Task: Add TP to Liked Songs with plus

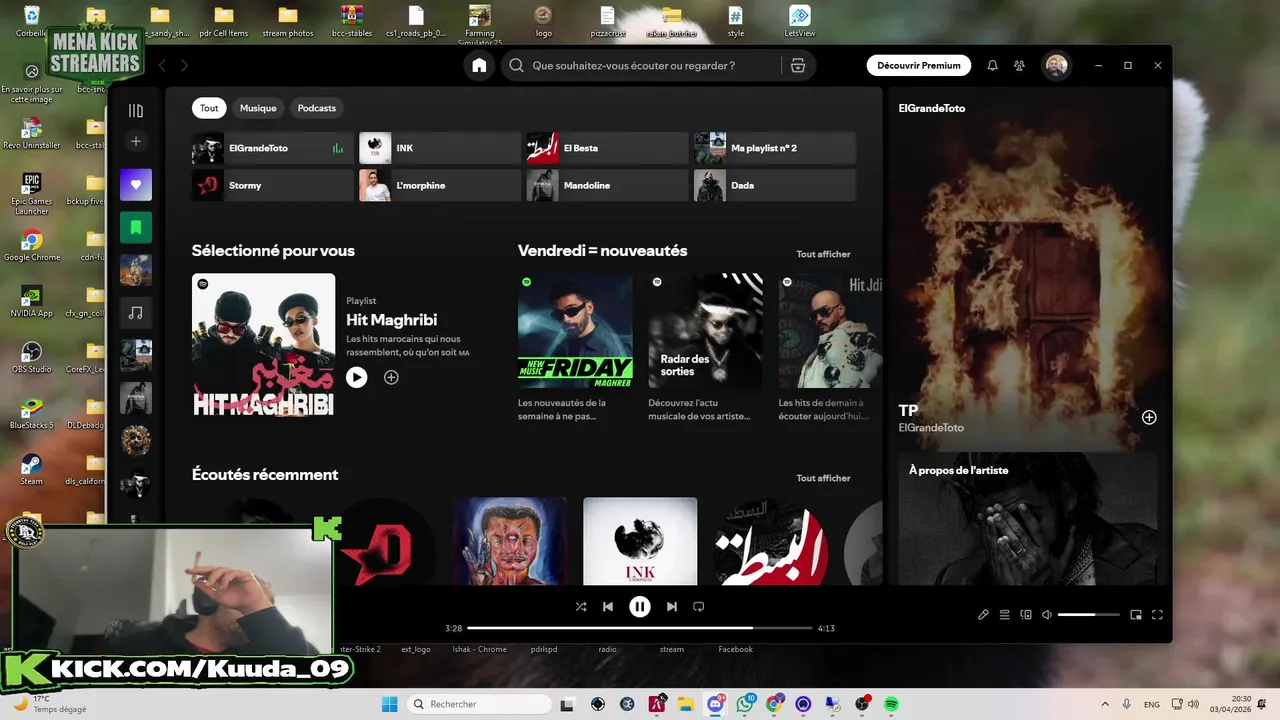Action: click(x=1149, y=417)
